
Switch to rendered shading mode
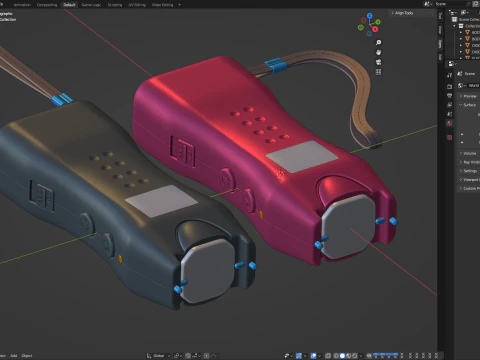(355, 356)
